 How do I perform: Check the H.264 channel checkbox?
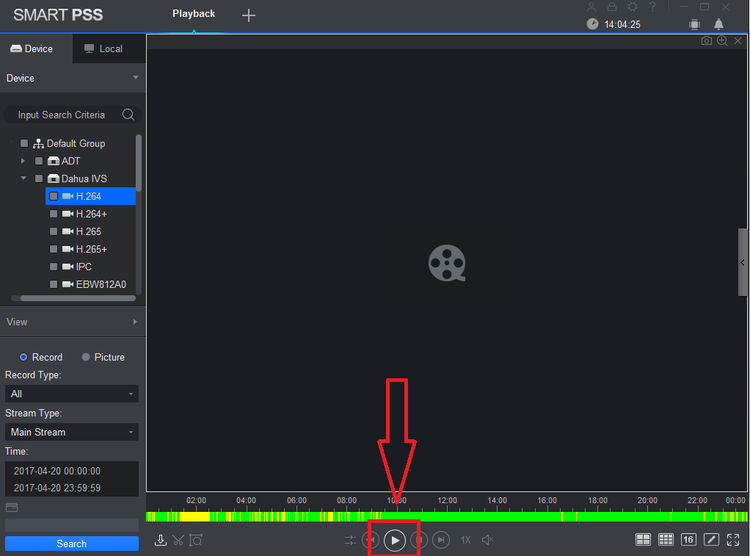tap(54, 196)
